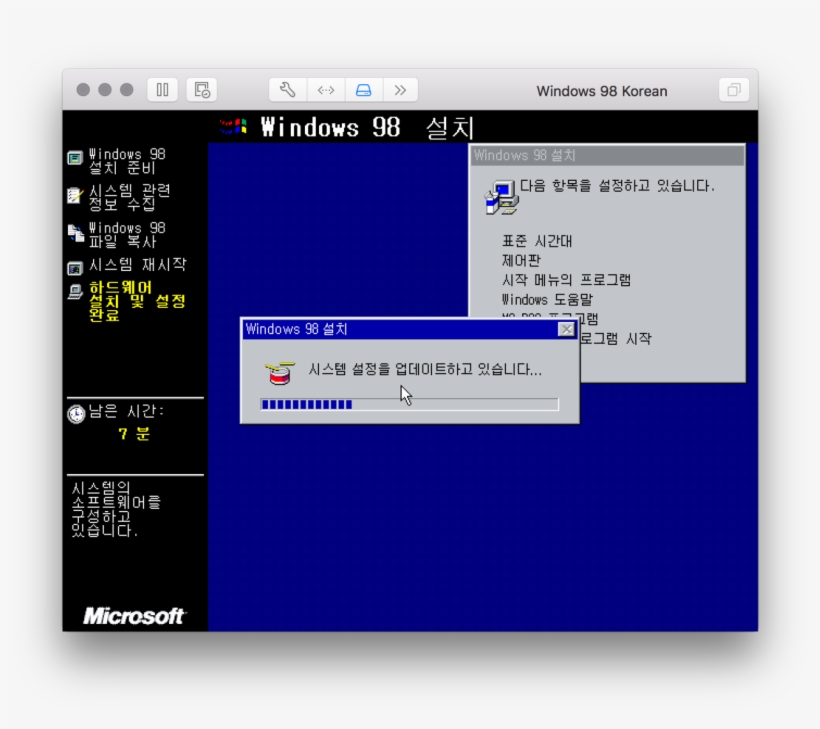Click the window mode icon at top right
Image resolution: width=820 pixels, height=729 pixels.
[x=734, y=90]
